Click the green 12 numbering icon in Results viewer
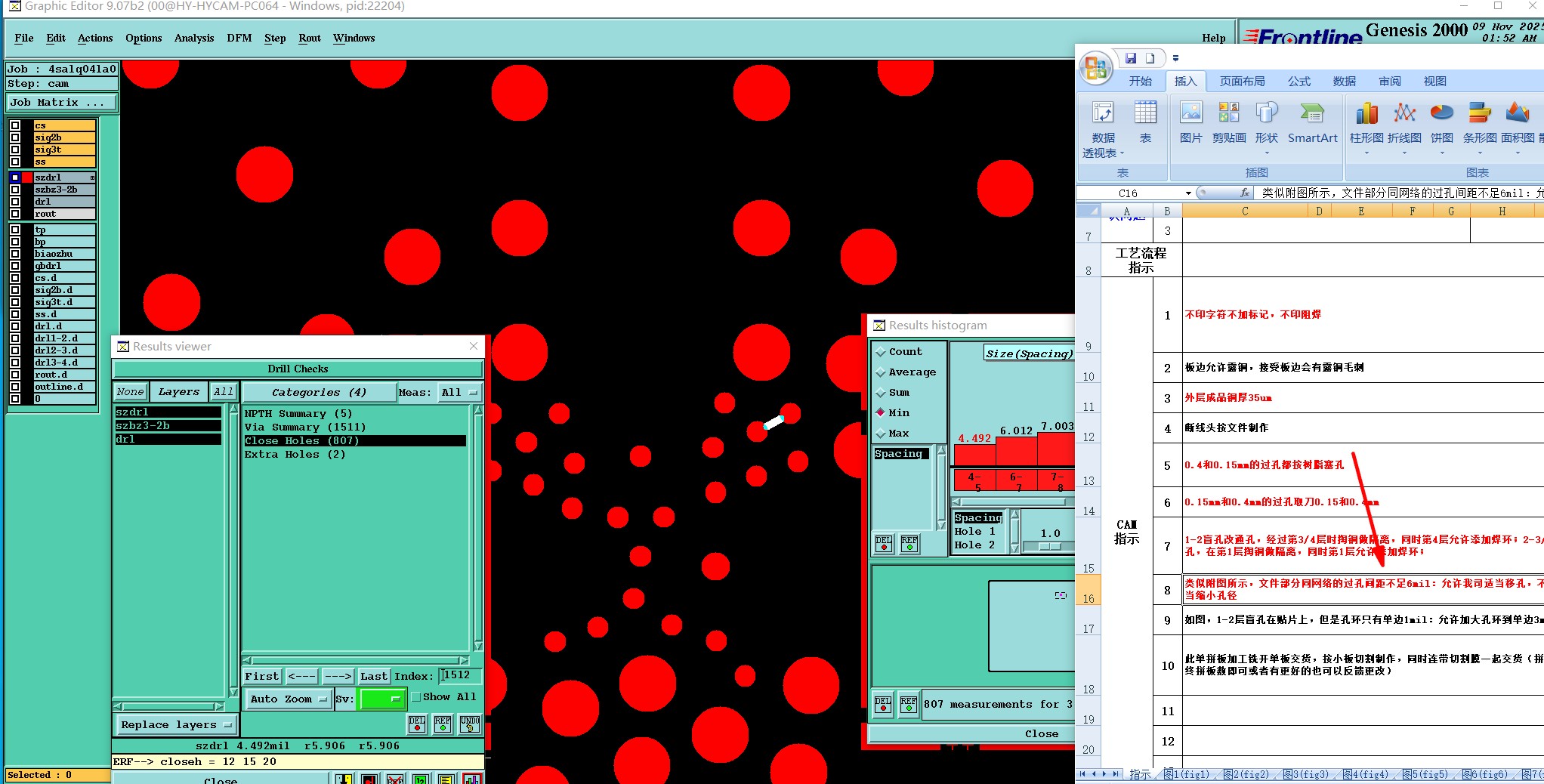Screen dimensions: 1544x784 coord(421,779)
